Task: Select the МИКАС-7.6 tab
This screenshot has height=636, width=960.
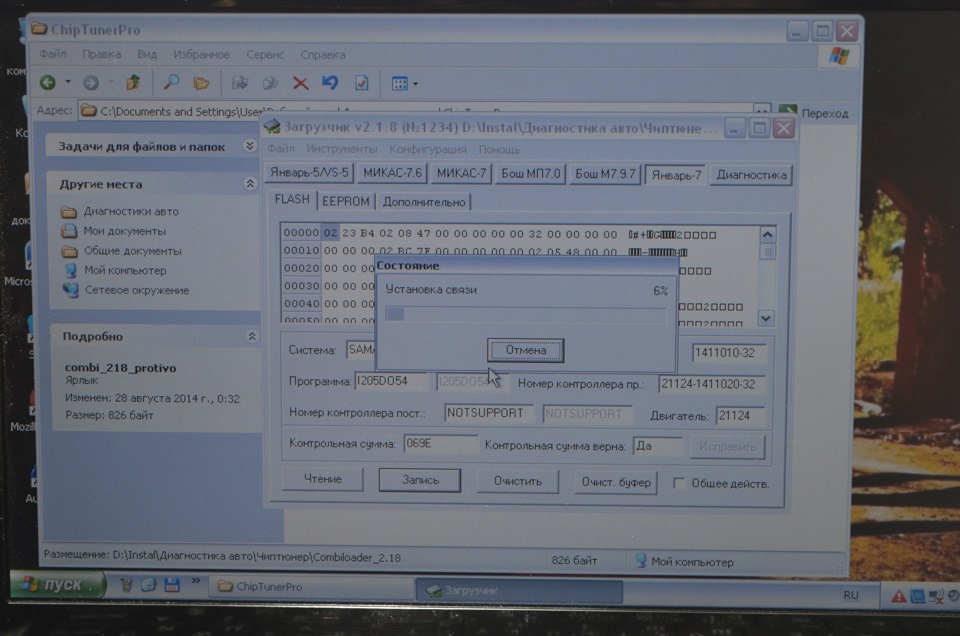Action: click(392, 173)
